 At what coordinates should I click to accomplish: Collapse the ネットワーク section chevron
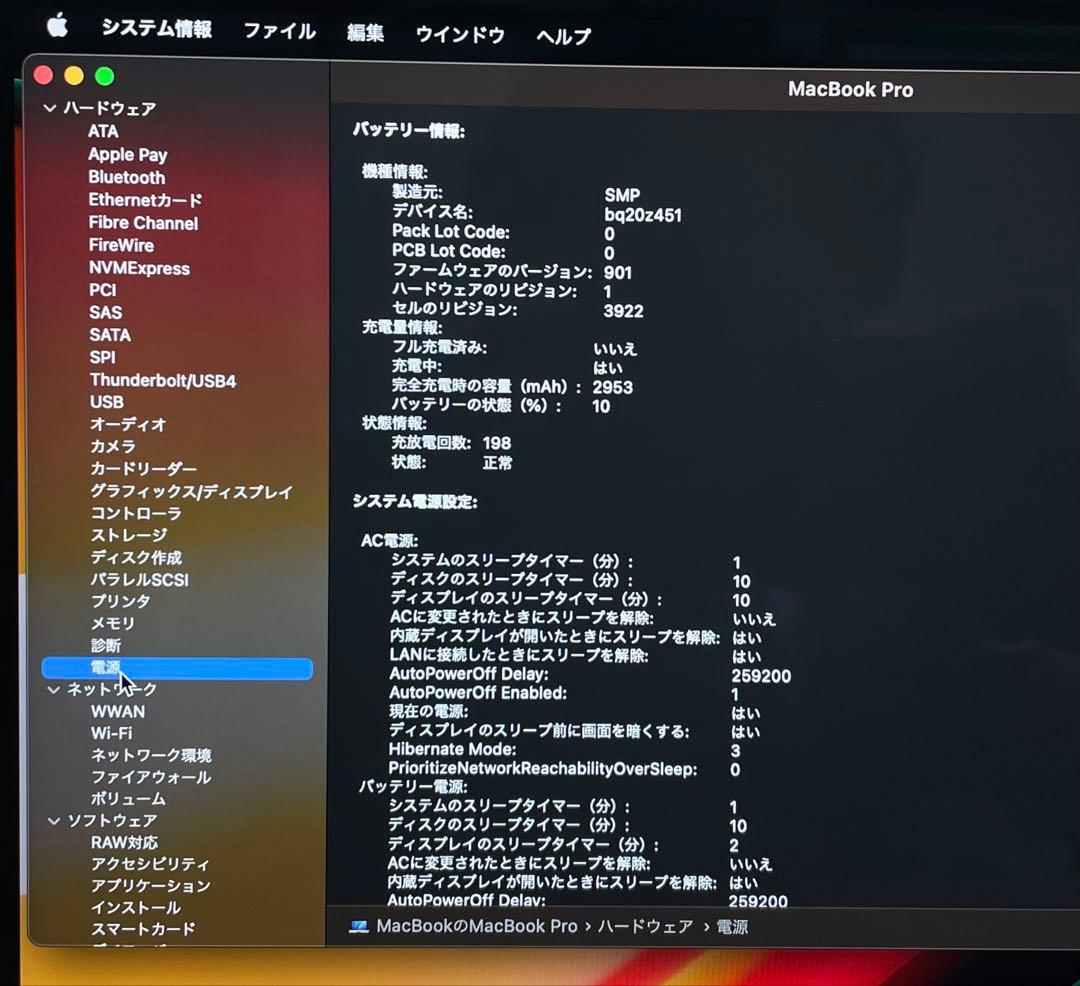(54, 689)
